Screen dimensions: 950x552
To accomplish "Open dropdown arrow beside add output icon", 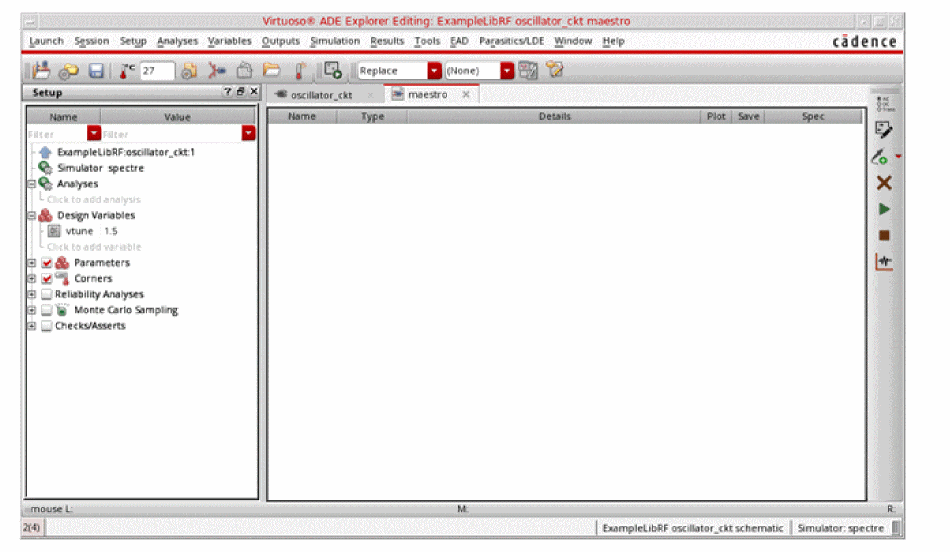I will (899, 157).
